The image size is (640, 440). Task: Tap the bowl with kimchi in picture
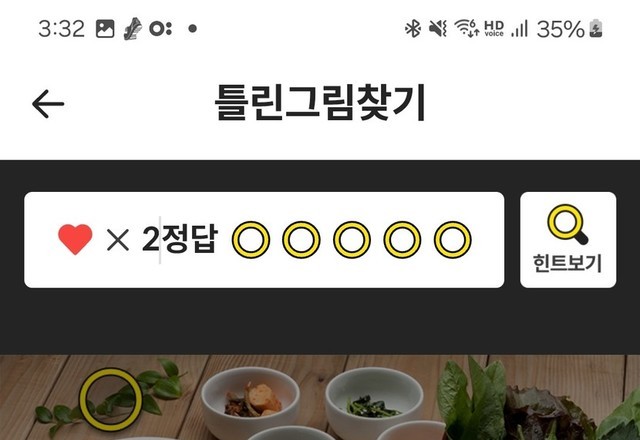point(250,400)
